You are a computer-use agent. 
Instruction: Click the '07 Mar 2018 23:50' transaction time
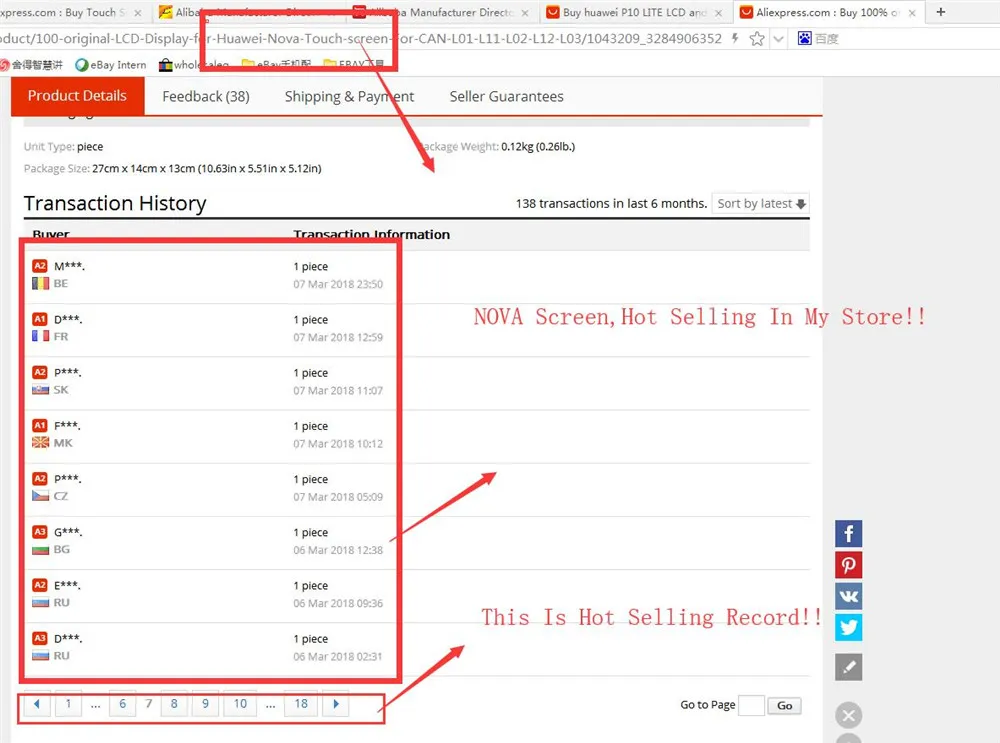click(x=338, y=284)
